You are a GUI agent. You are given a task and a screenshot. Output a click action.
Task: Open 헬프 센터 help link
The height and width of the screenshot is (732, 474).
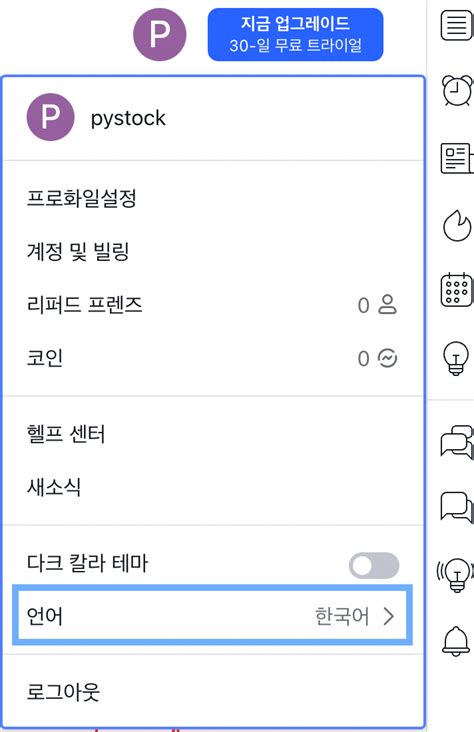[66, 434]
